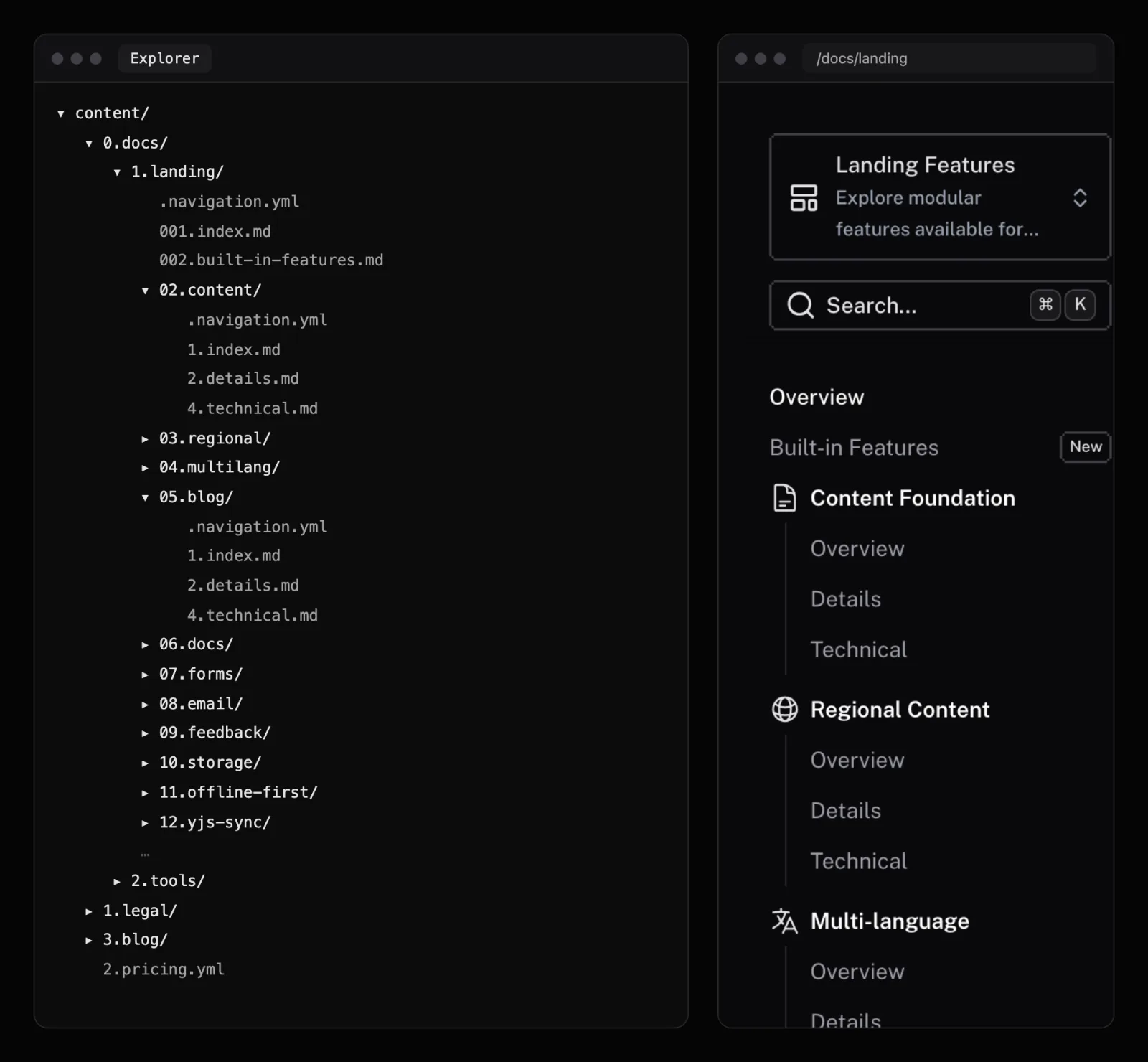
Task: Select .navigation.yml in 05.blog/
Action: pyautogui.click(x=258, y=527)
